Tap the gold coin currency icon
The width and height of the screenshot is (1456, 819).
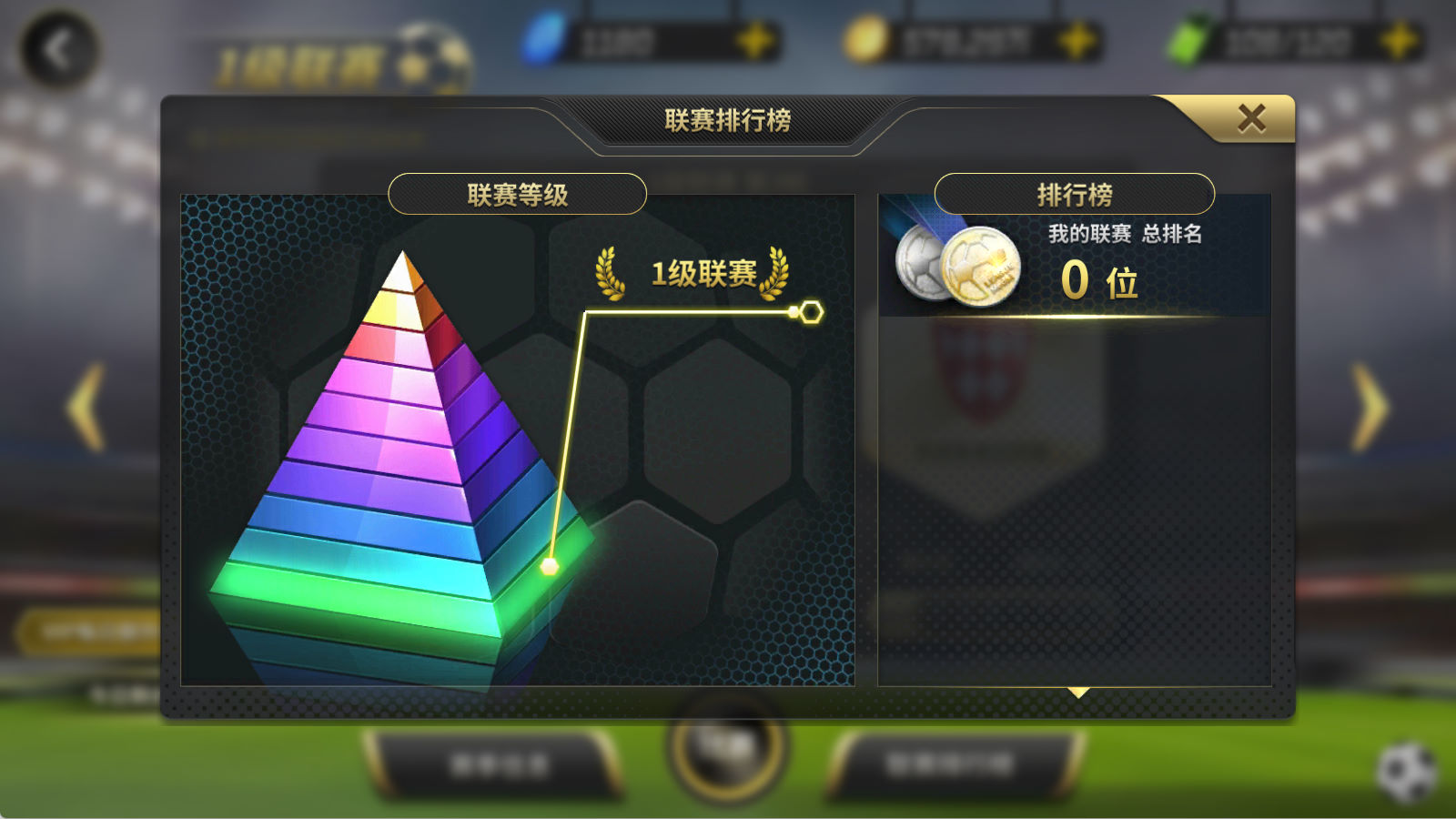[864, 41]
